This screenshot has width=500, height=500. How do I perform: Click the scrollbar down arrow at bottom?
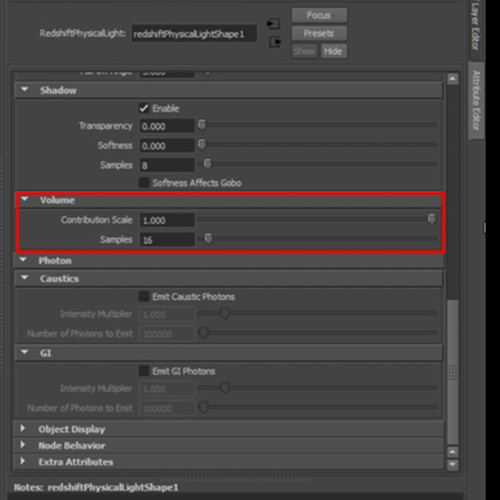click(452, 464)
